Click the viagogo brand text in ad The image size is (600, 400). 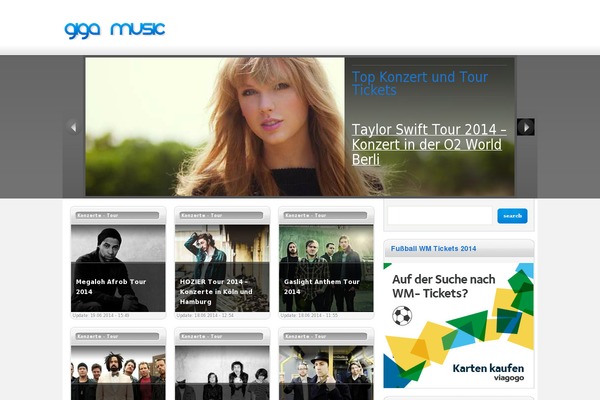click(509, 378)
